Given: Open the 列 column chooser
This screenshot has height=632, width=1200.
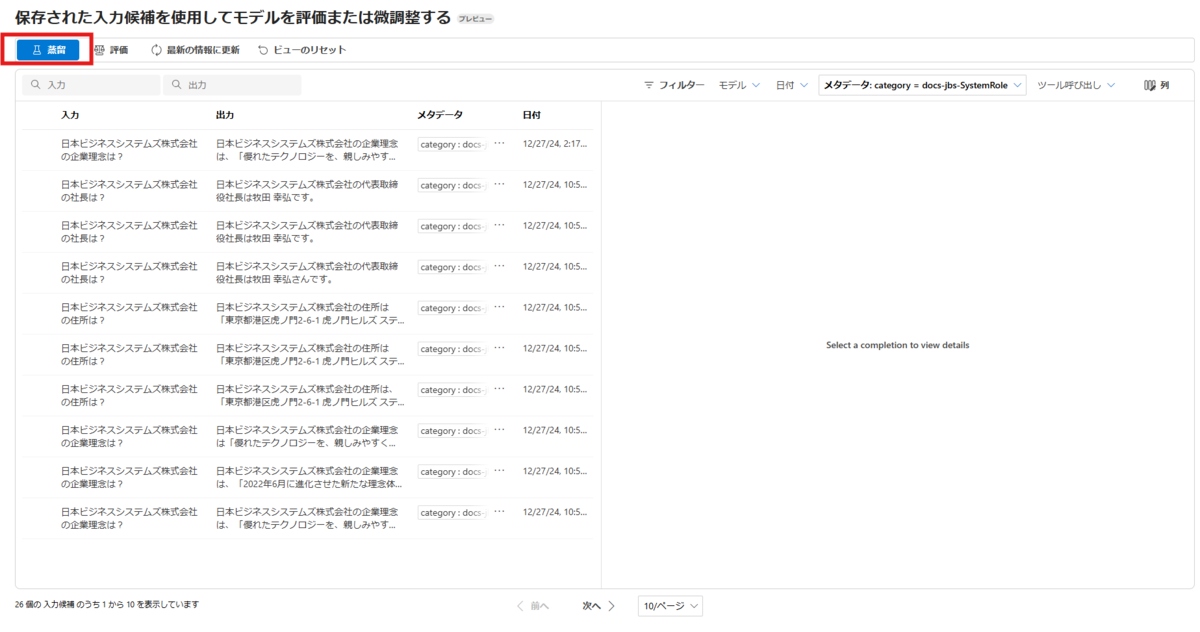Looking at the screenshot, I should point(1156,85).
